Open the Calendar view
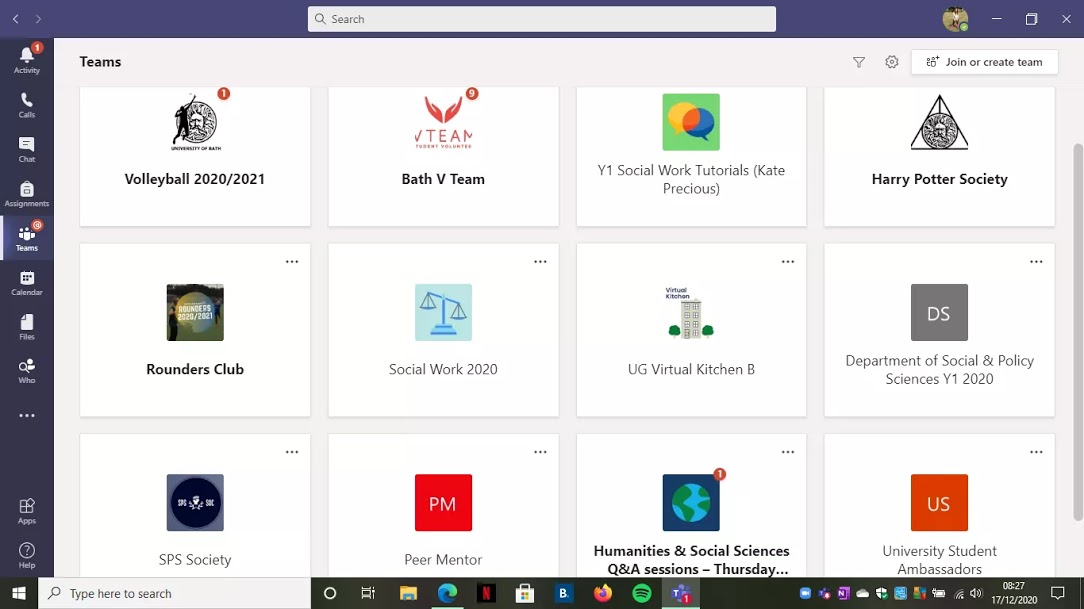 click(26, 283)
